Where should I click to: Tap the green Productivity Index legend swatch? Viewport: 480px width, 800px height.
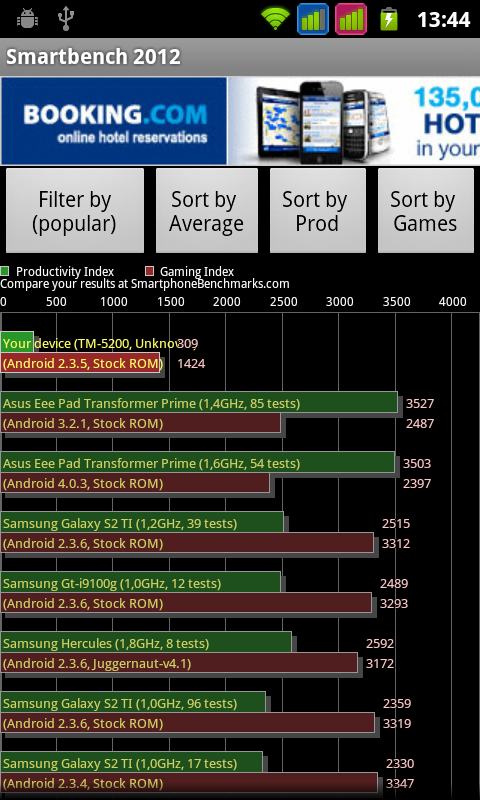pos(5,271)
